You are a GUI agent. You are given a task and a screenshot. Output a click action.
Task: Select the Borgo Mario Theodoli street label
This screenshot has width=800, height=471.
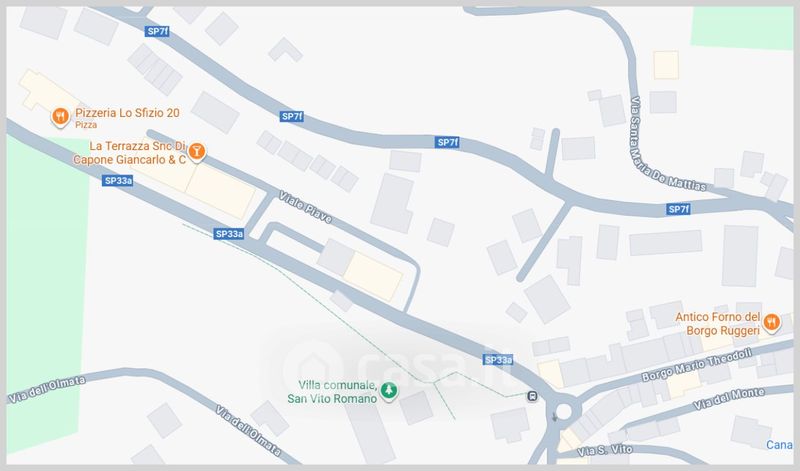point(697,365)
